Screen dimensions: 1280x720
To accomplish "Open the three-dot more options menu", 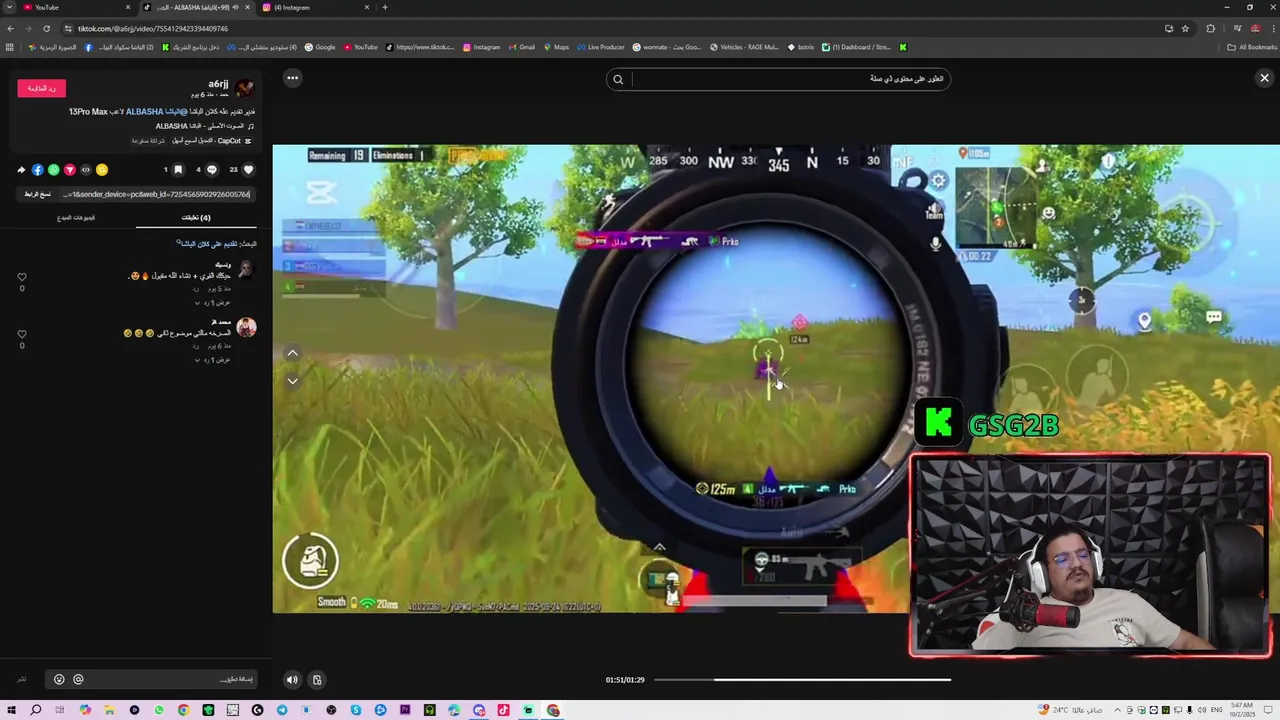I will click(292, 78).
